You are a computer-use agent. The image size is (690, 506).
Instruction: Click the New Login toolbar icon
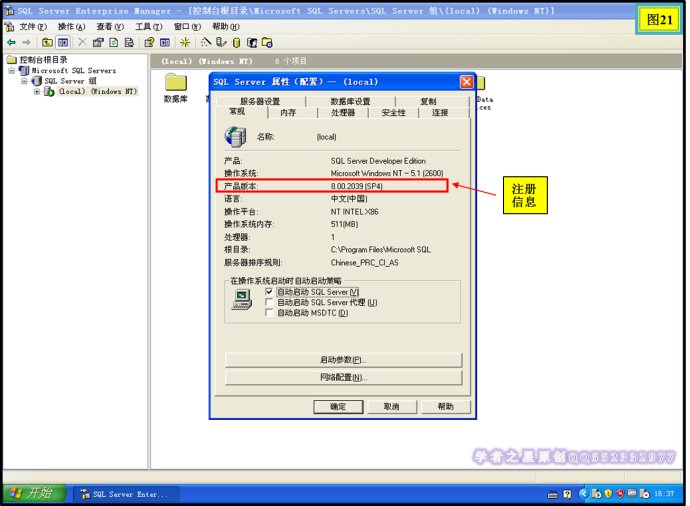click(252, 43)
